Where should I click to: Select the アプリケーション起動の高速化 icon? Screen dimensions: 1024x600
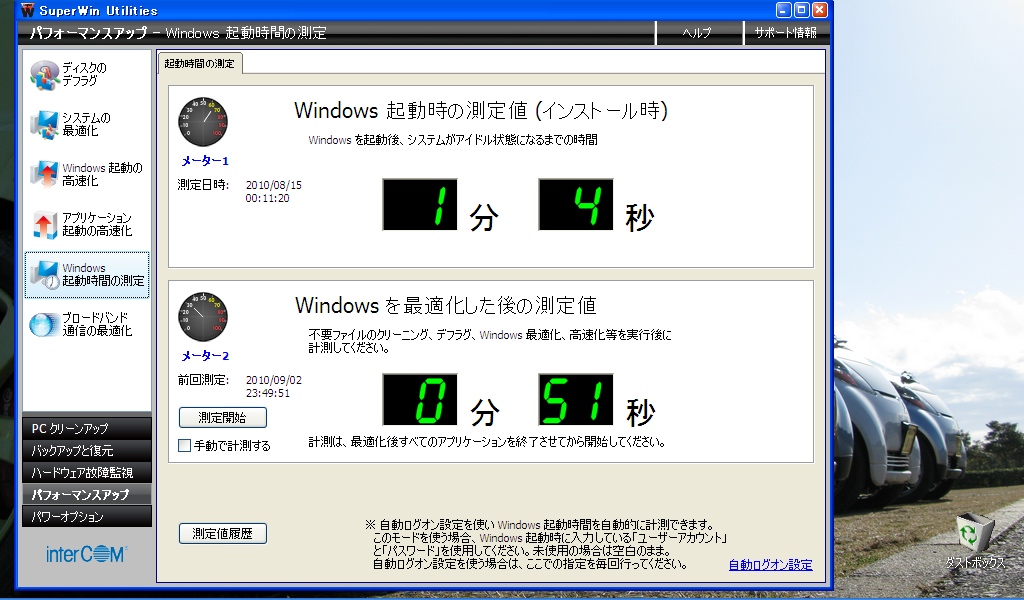pyautogui.click(x=44, y=225)
